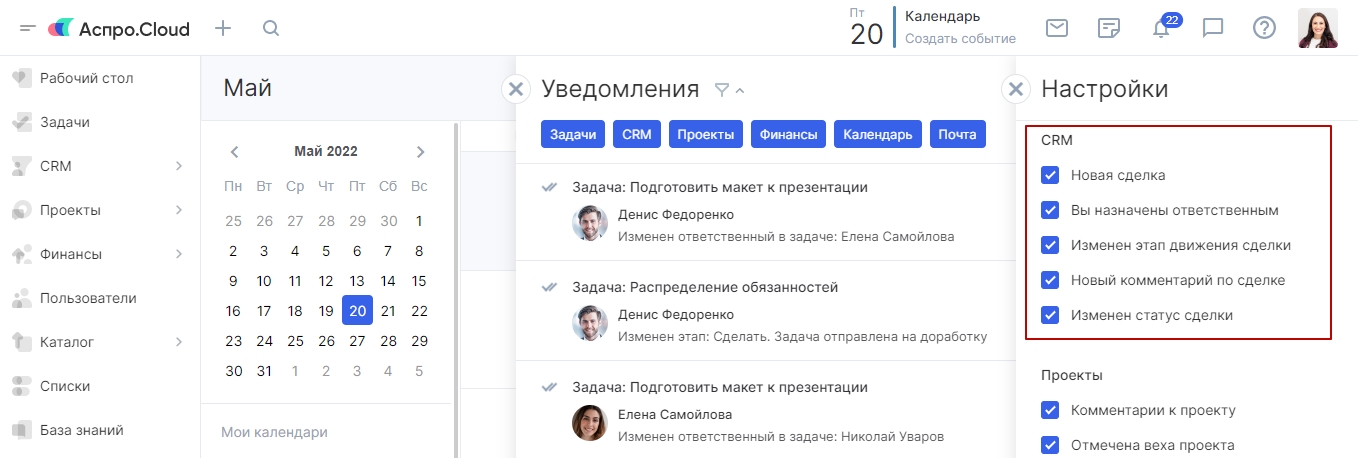
Task: Click the Задачи sidebar icon
Action: tap(22, 122)
